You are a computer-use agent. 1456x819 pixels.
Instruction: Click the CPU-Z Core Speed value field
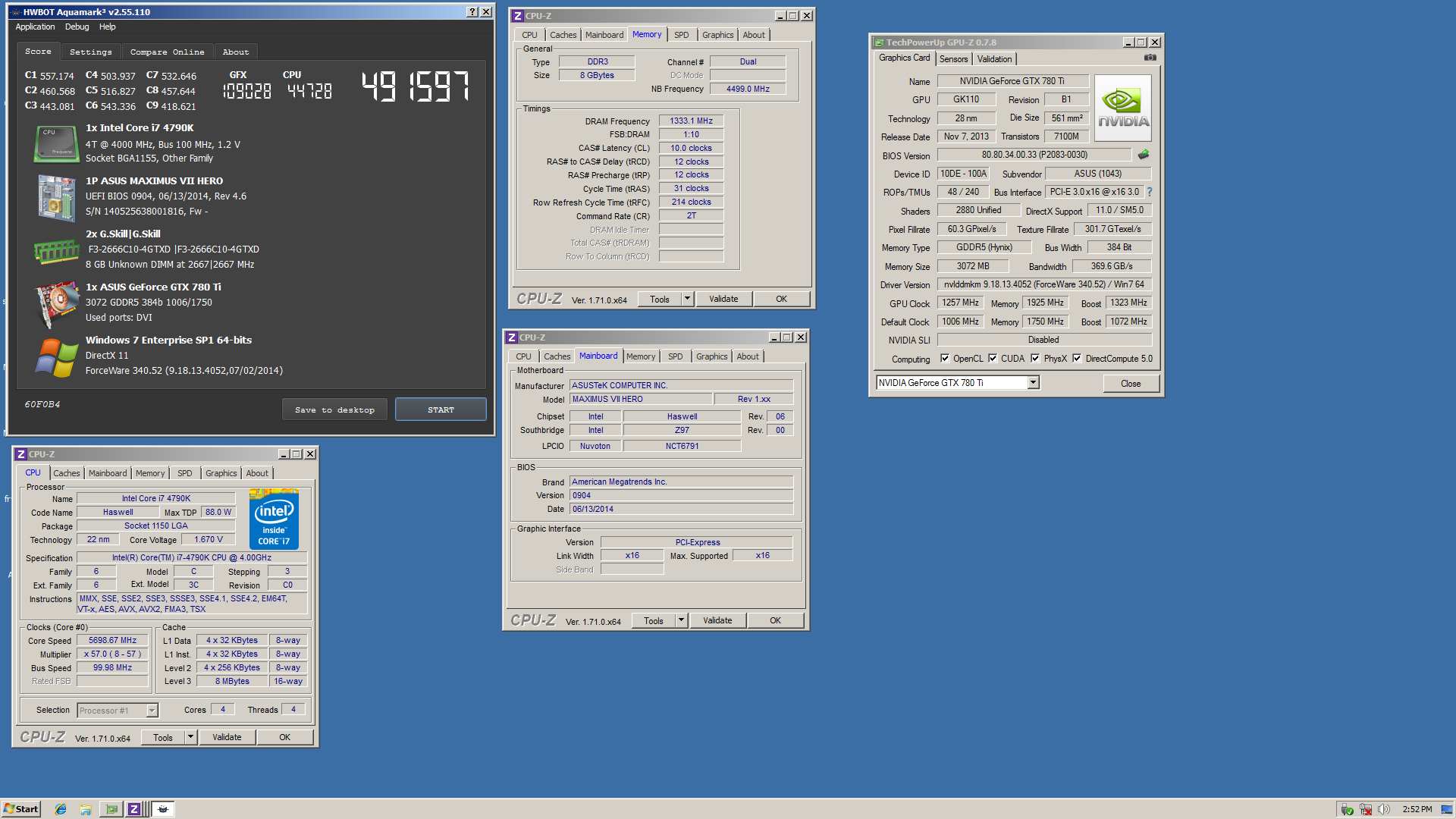pos(112,641)
